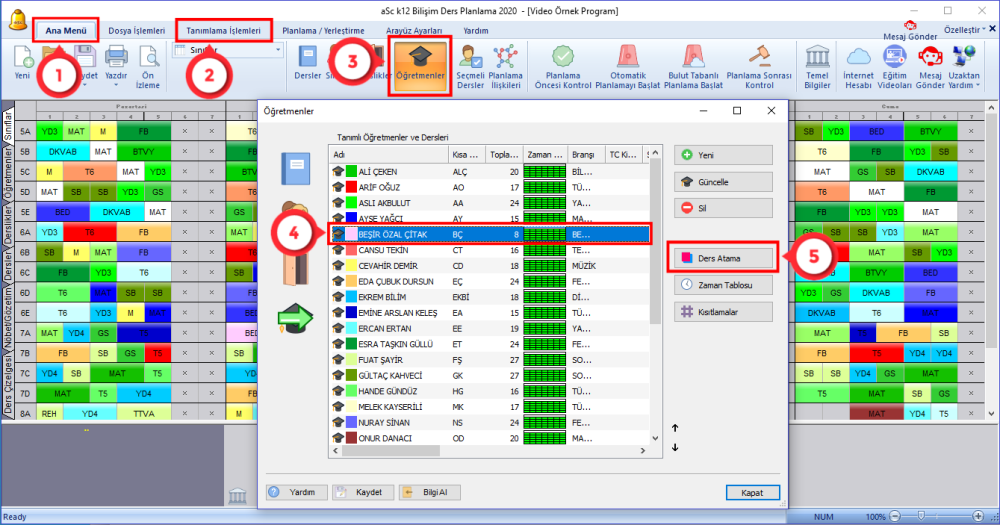Screen dimensions: 1000x525
Task: Click Kapat to close the dialog
Action: (753, 492)
